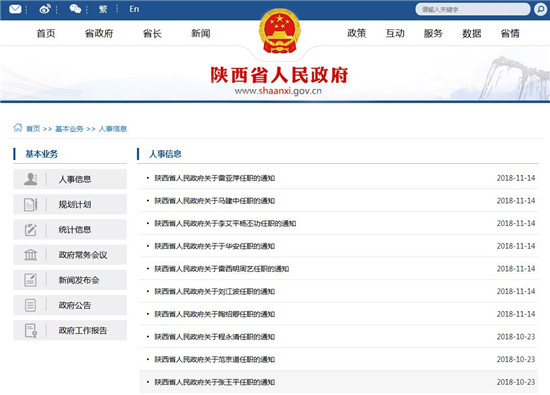Viewport: 550px width, 395px height.
Task: Click the www.shaanxi.gov.cn address text
Action: [x=278, y=91]
